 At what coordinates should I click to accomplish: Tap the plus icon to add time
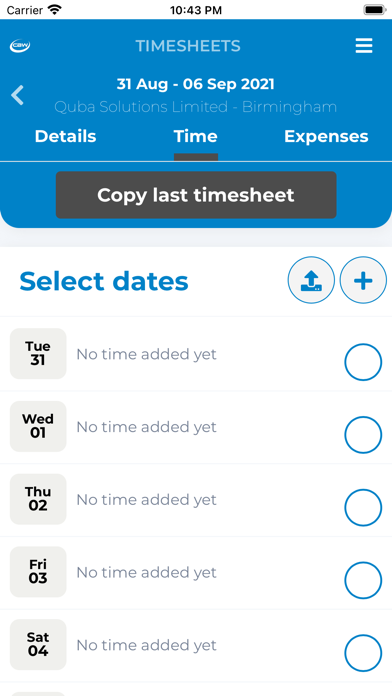[363, 280]
